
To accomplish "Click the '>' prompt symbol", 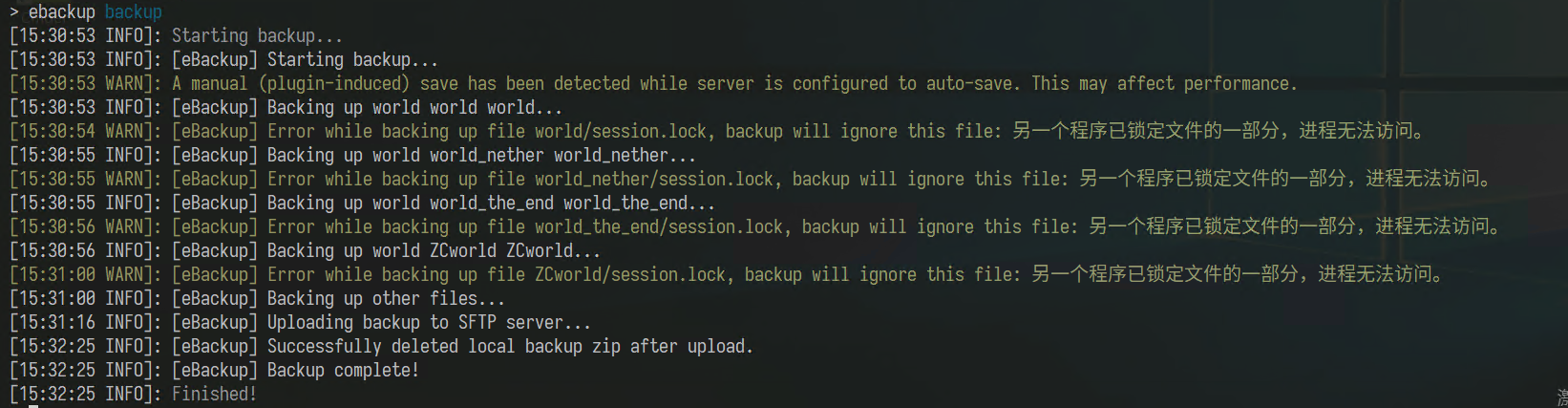I will (14, 11).
